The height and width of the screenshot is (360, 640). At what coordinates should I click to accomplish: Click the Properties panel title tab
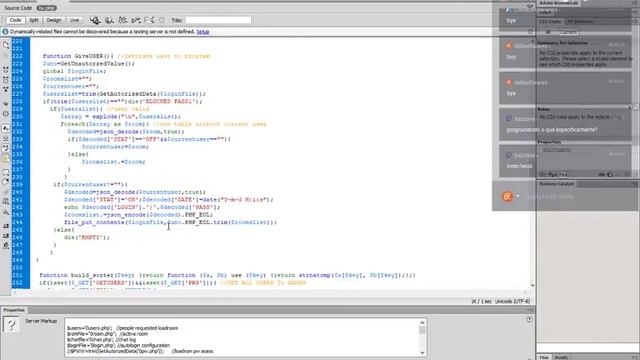tap(14, 310)
